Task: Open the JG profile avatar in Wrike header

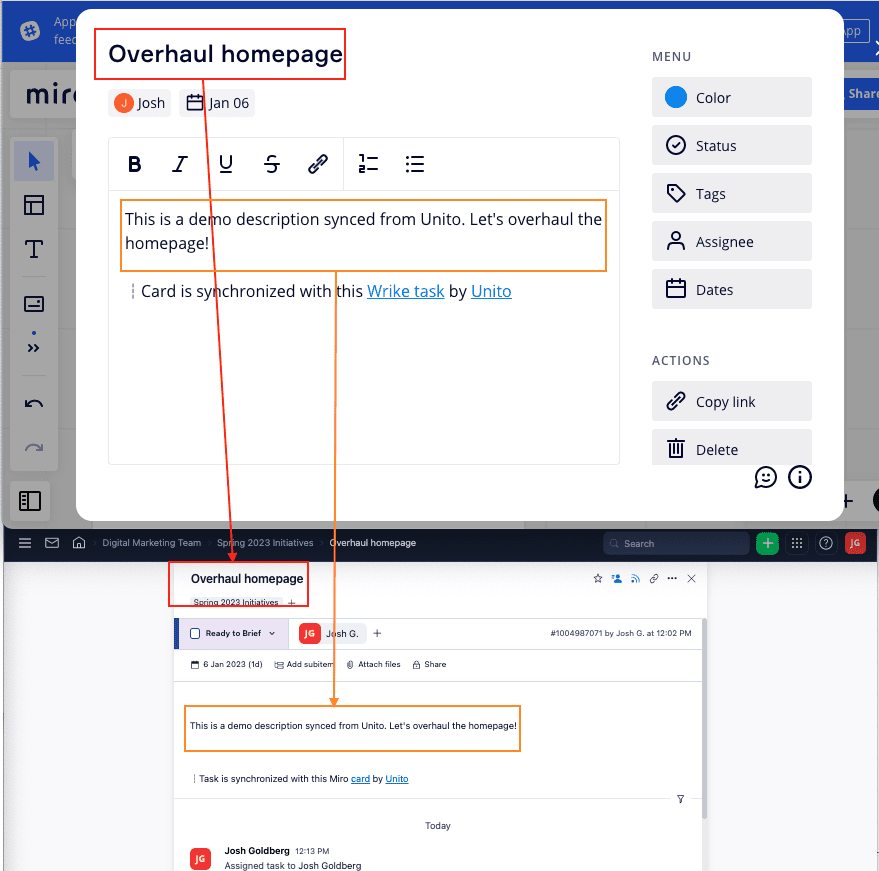Action: [855, 543]
